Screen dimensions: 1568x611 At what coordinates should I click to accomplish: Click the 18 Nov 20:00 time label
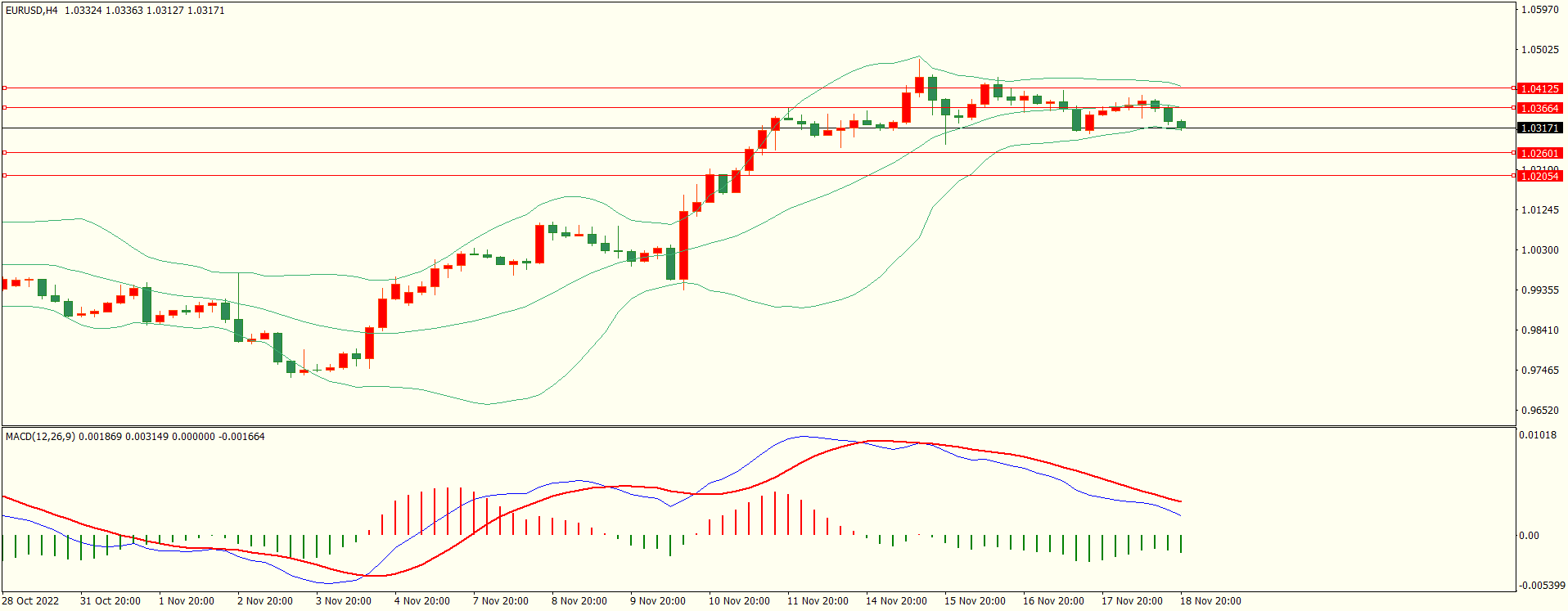click(x=1210, y=601)
